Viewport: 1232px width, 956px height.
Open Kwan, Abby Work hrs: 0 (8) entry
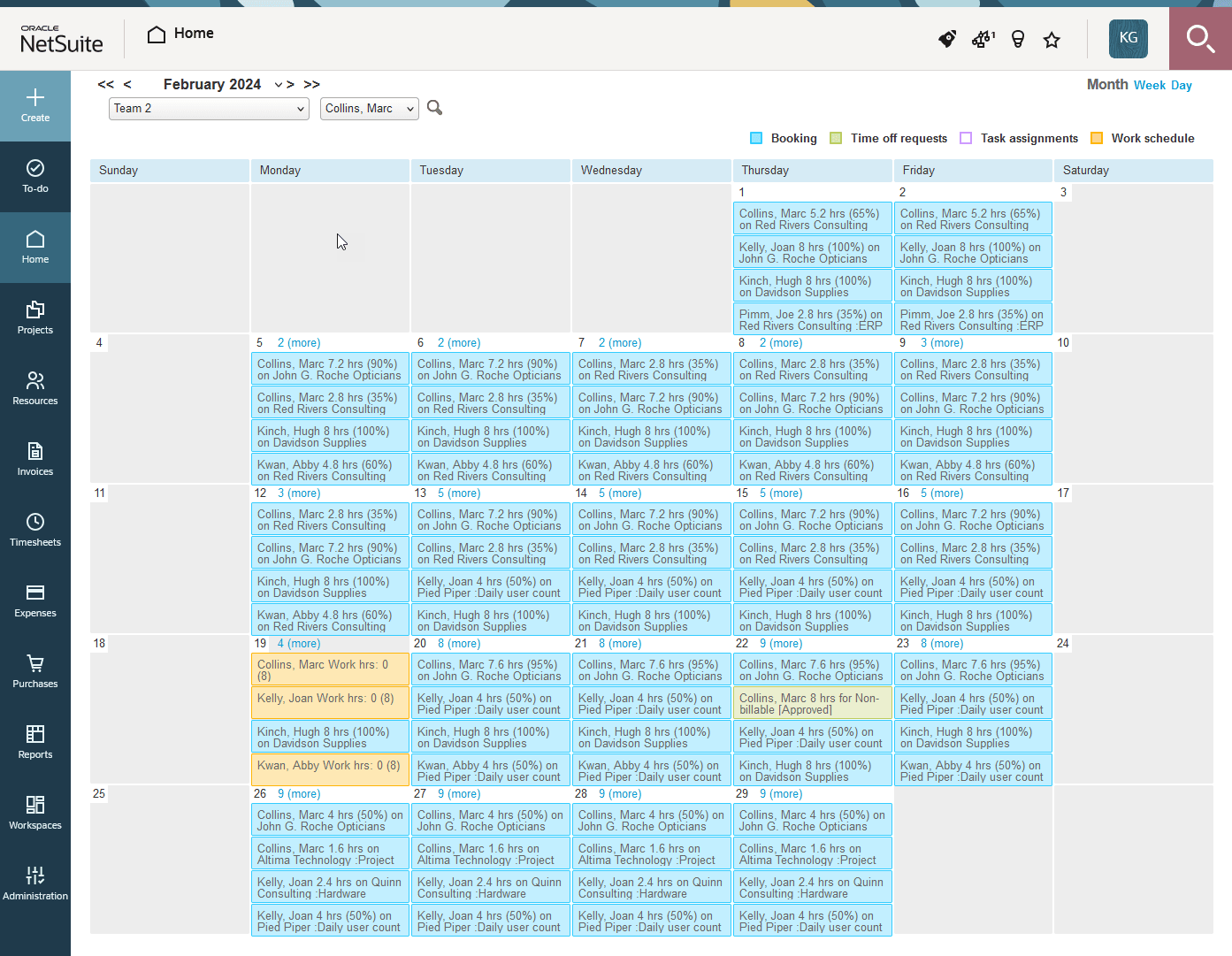(x=330, y=771)
